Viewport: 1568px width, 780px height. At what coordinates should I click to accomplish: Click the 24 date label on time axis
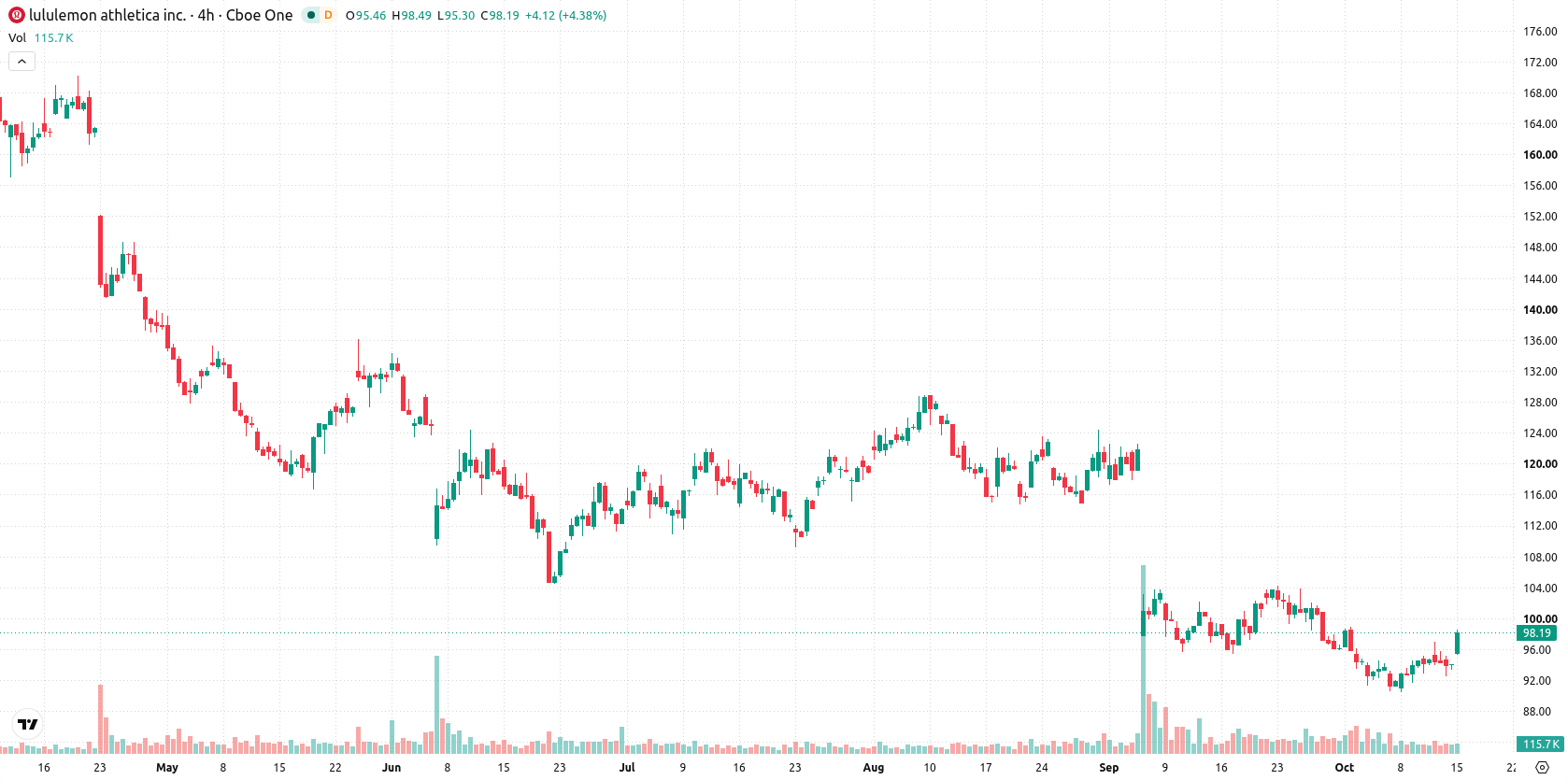(1042, 768)
